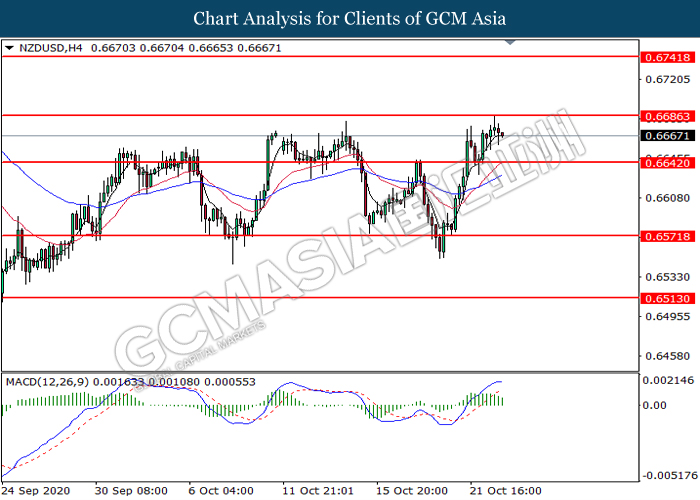Click the 0.64580 price axis value
The image size is (700, 500).
[x=667, y=356]
